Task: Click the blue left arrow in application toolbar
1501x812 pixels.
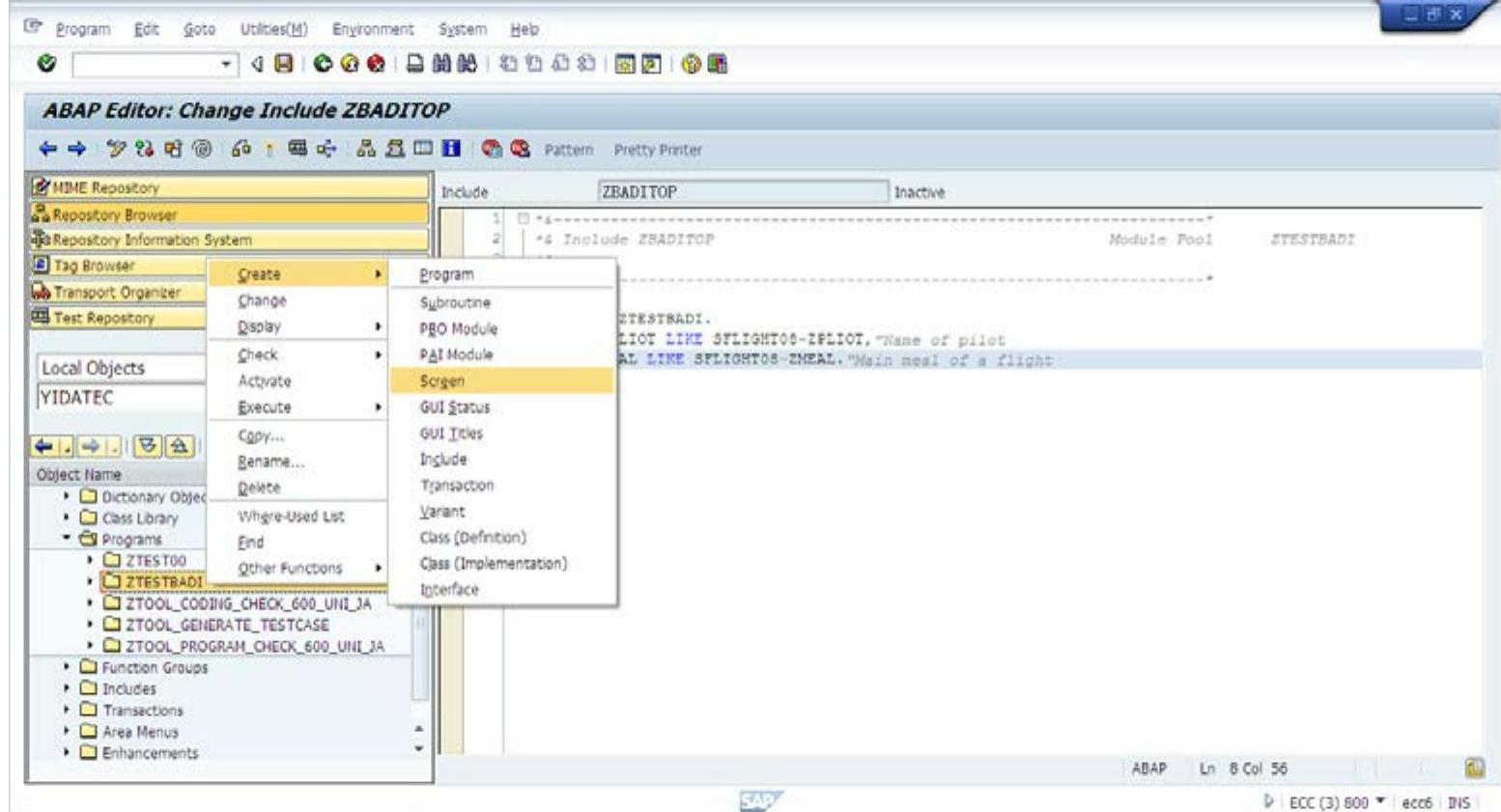Action: 48,149
